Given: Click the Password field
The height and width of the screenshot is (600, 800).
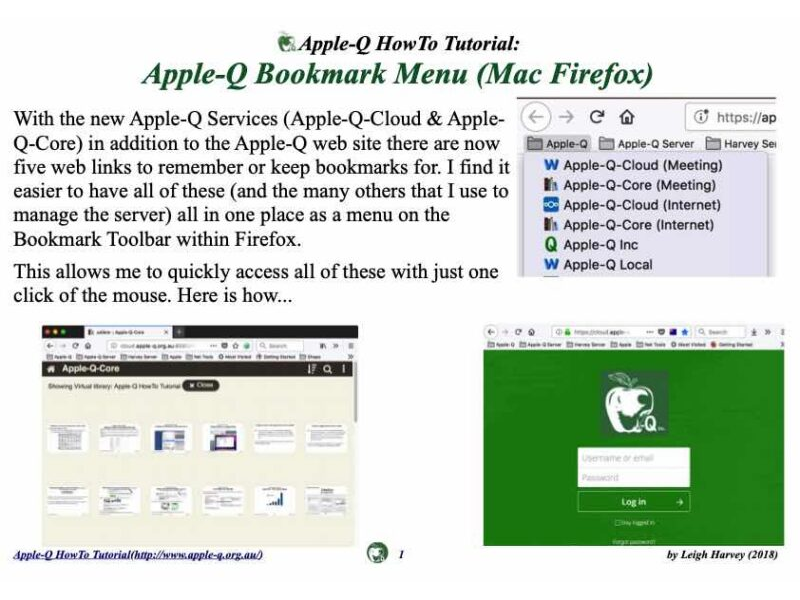Looking at the screenshot, I should (634, 478).
